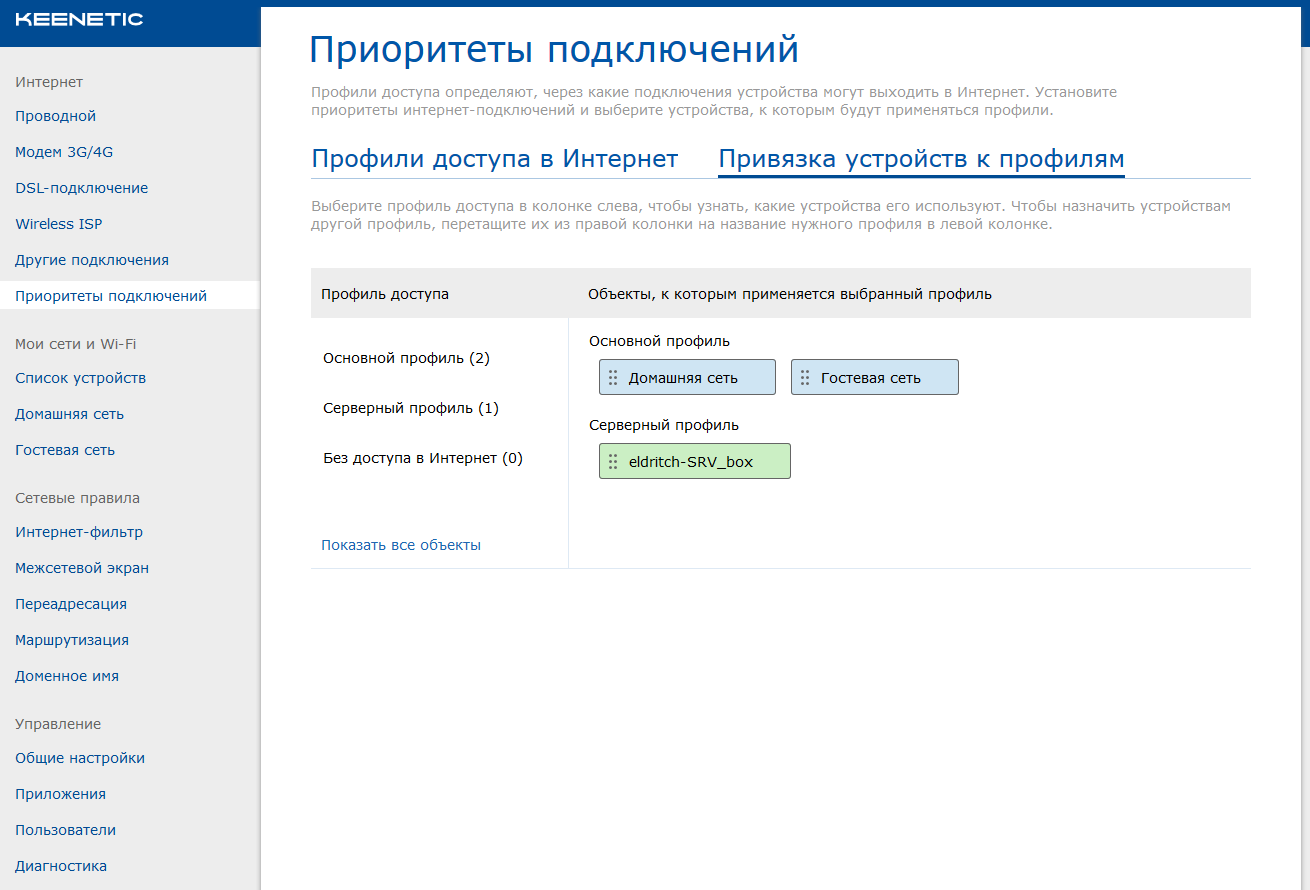Go to DSL-подключение page
1310x890 pixels.
[x=81, y=188]
